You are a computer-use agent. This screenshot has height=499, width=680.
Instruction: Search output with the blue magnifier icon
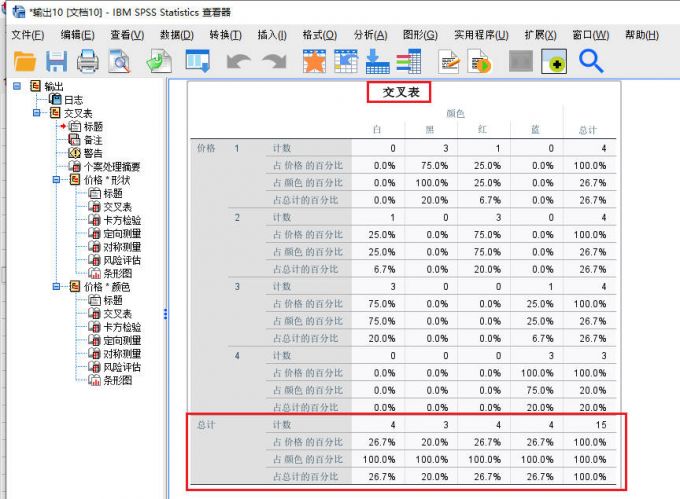[x=591, y=61]
